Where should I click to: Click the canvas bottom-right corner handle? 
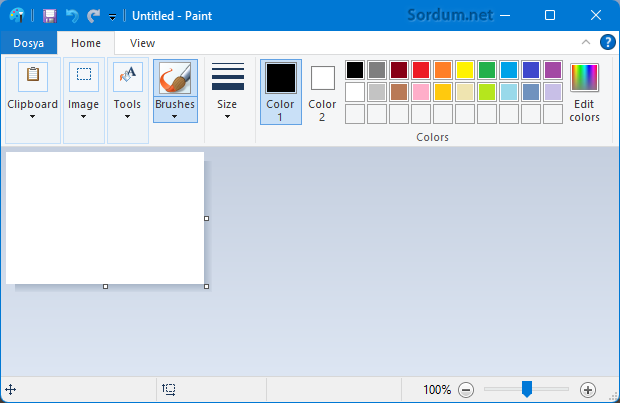(206, 286)
